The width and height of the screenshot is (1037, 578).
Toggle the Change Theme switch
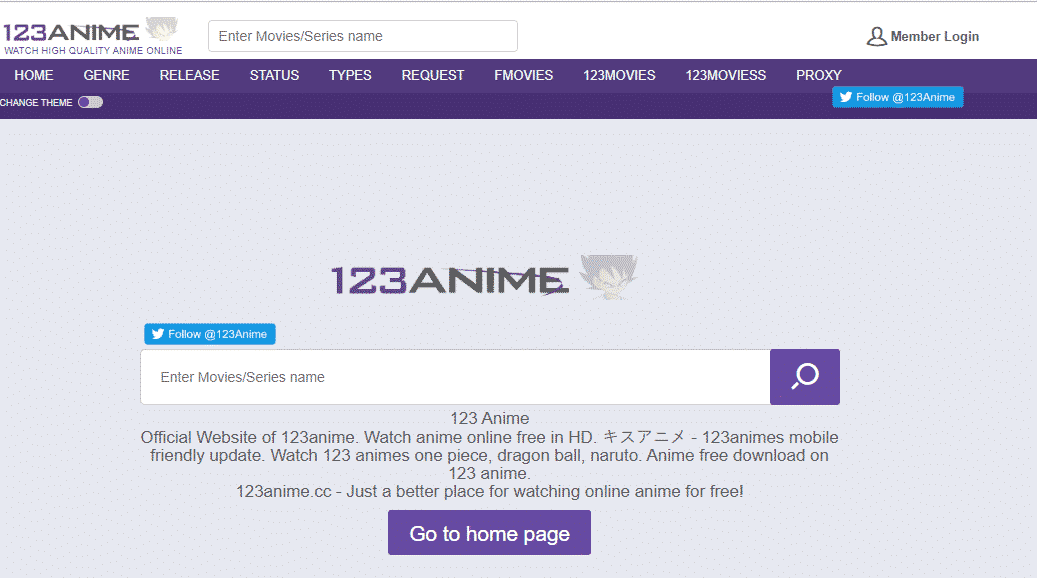point(91,102)
